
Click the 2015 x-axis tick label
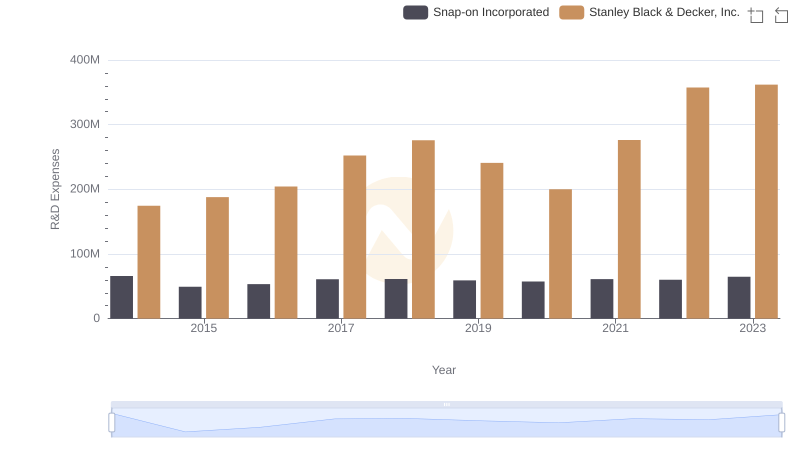pyautogui.click(x=203, y=328)
